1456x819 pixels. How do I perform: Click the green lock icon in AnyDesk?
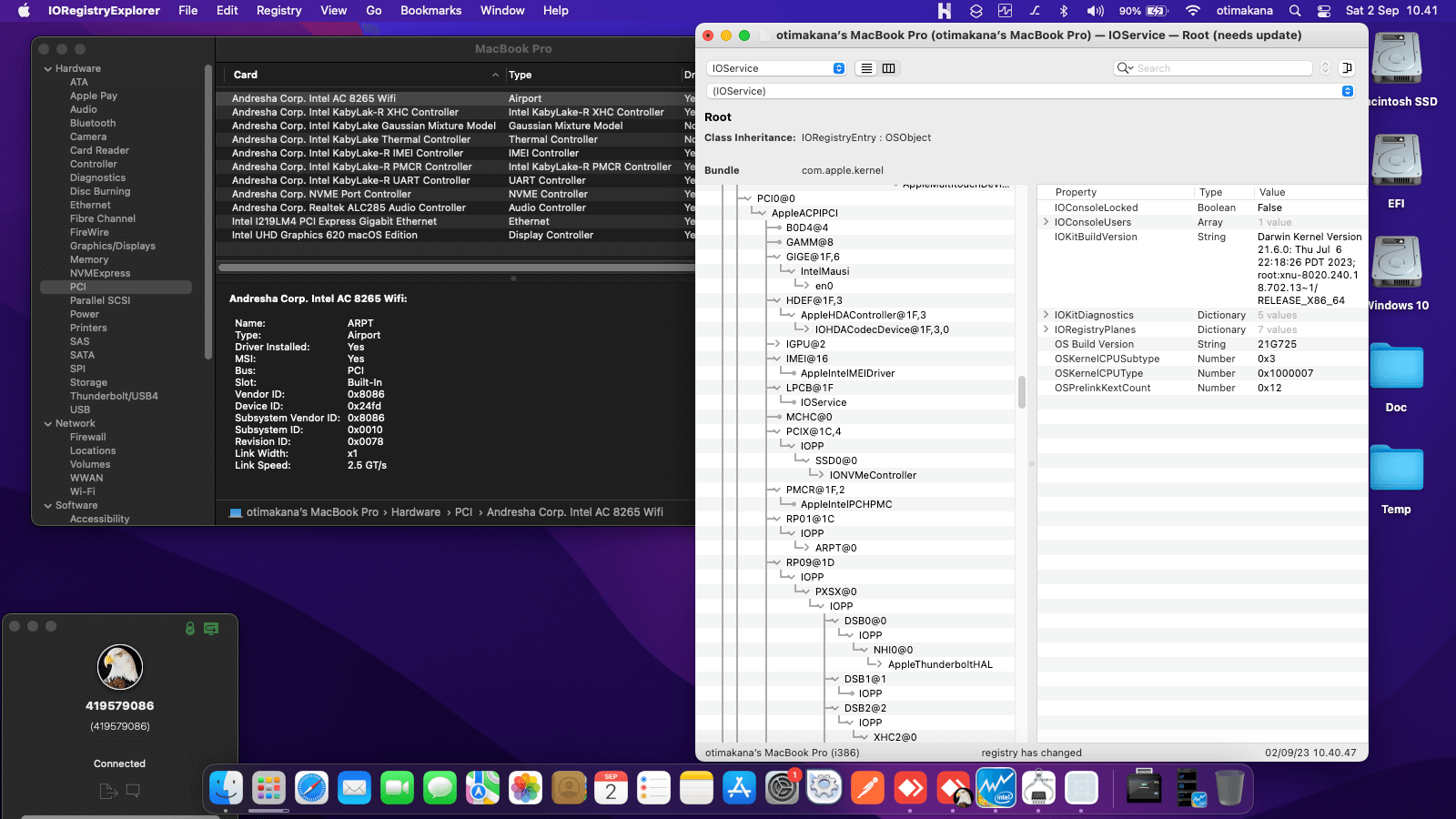(190, 628)
